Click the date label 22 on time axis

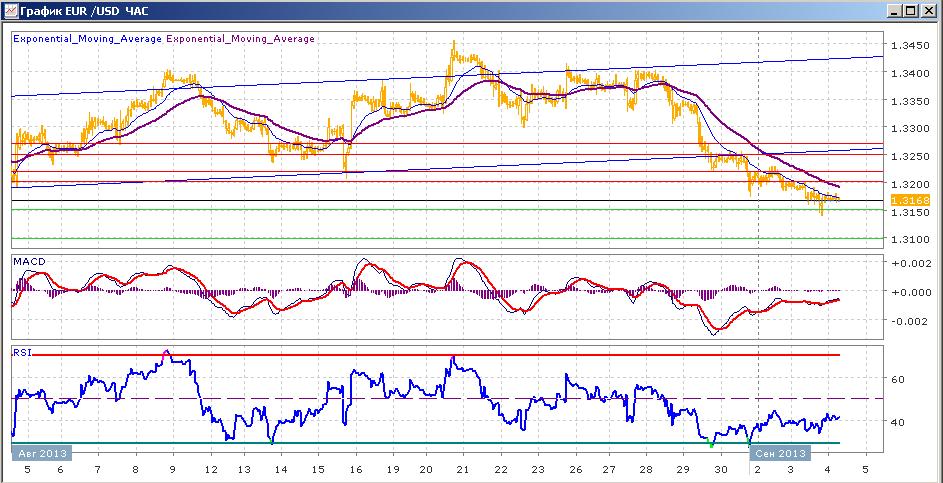tap(501, 469)
